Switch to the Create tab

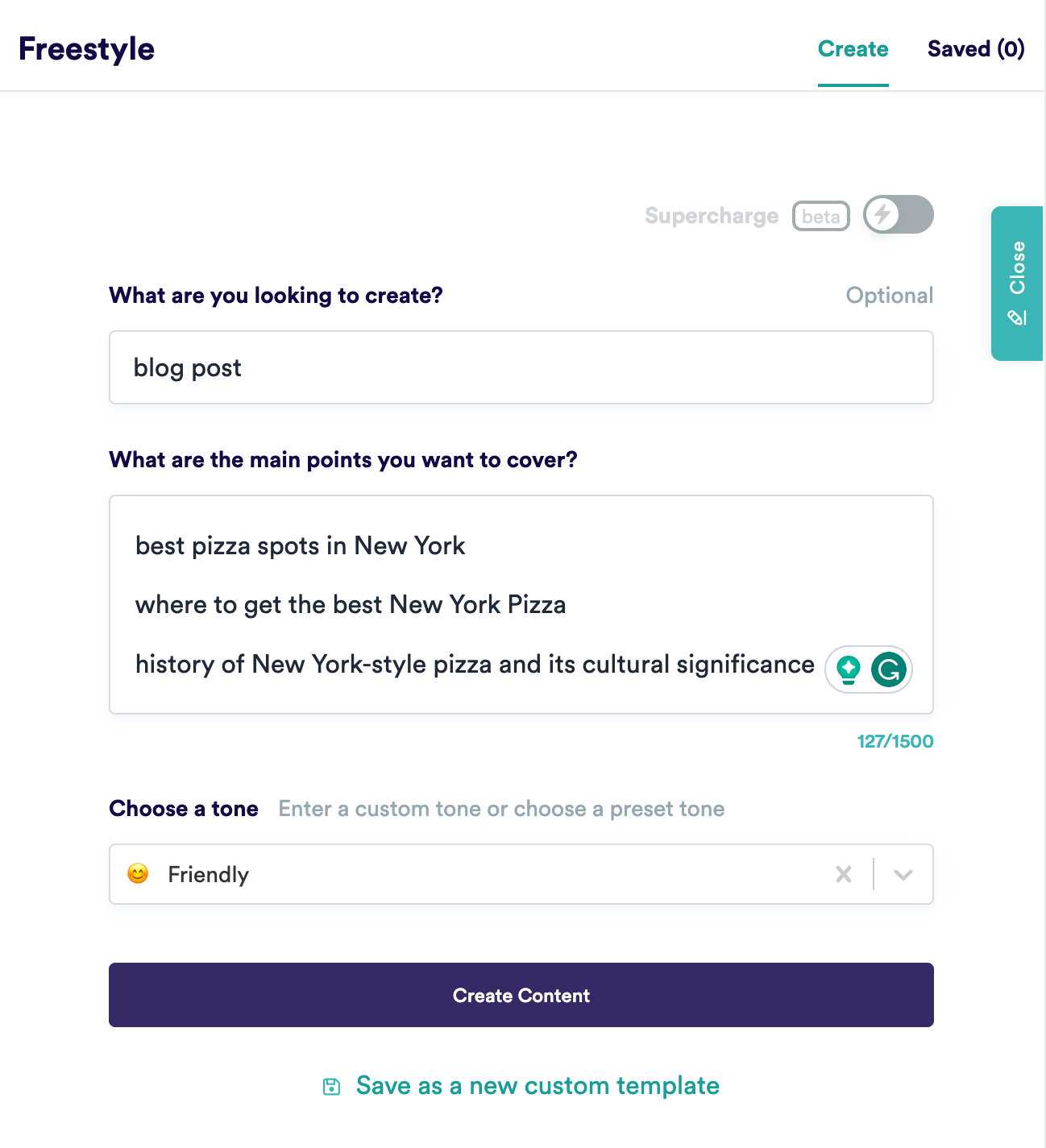[x=853, y=49]
